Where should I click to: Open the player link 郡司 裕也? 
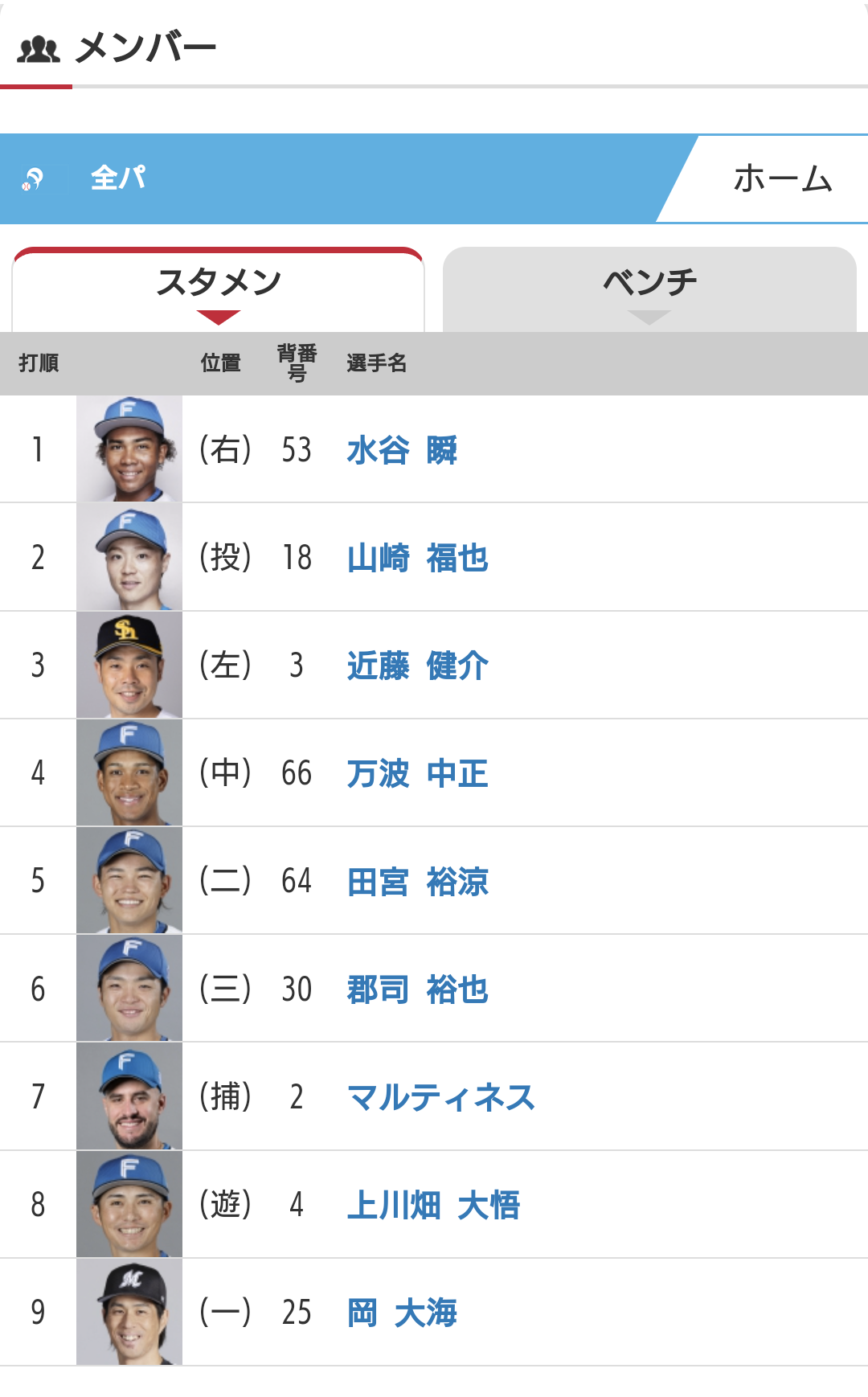[417, 989]
